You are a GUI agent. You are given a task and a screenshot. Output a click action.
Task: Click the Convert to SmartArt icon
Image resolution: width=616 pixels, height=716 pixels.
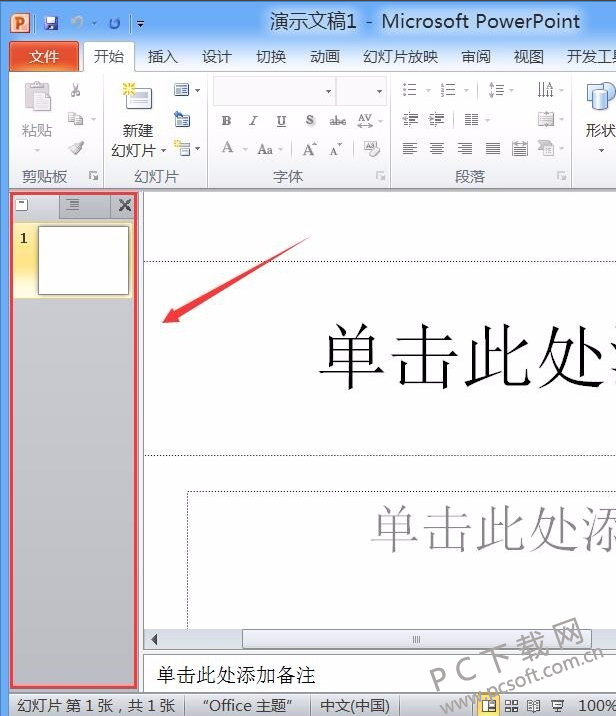tap(546, 148)
